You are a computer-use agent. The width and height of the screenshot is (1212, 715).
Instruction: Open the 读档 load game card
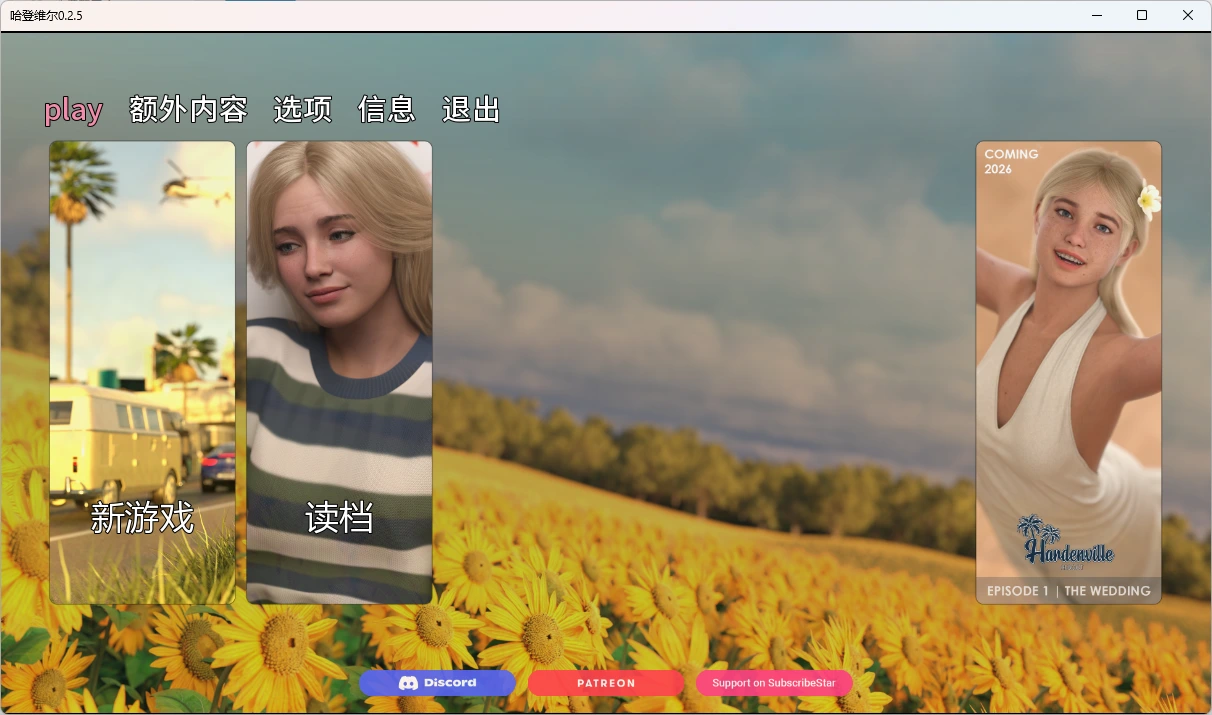339,372
